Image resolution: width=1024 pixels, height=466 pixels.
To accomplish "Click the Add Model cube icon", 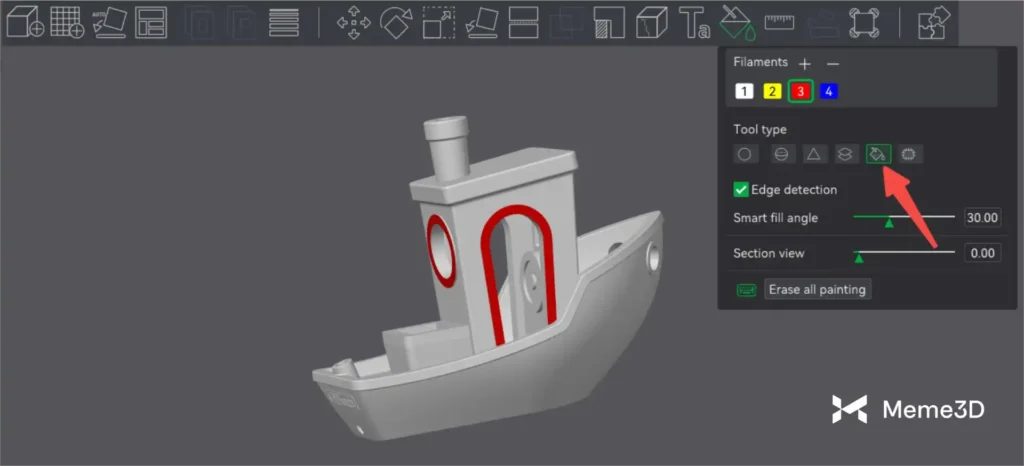I will click(x=24, y=22).
